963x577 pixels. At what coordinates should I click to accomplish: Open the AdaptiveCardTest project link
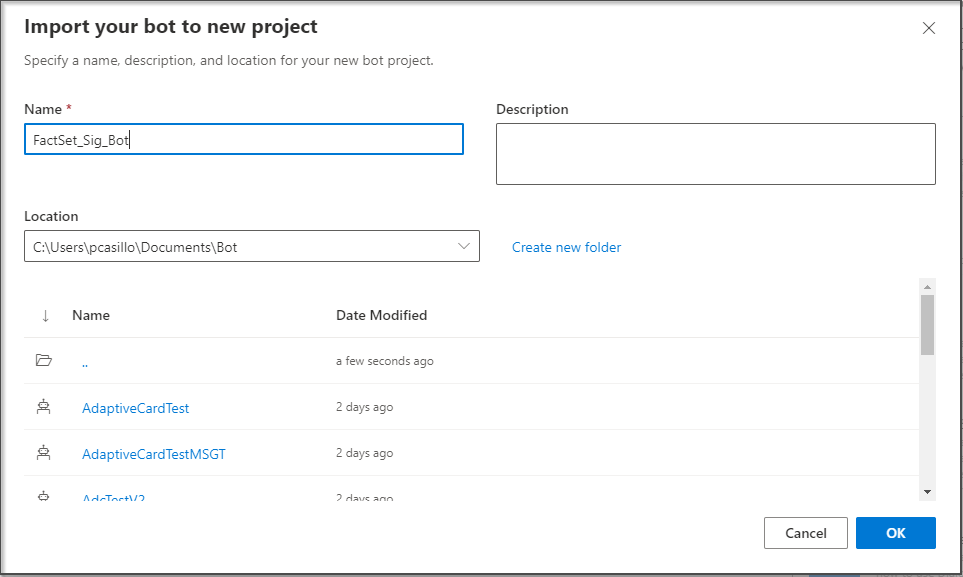[135, 407]
